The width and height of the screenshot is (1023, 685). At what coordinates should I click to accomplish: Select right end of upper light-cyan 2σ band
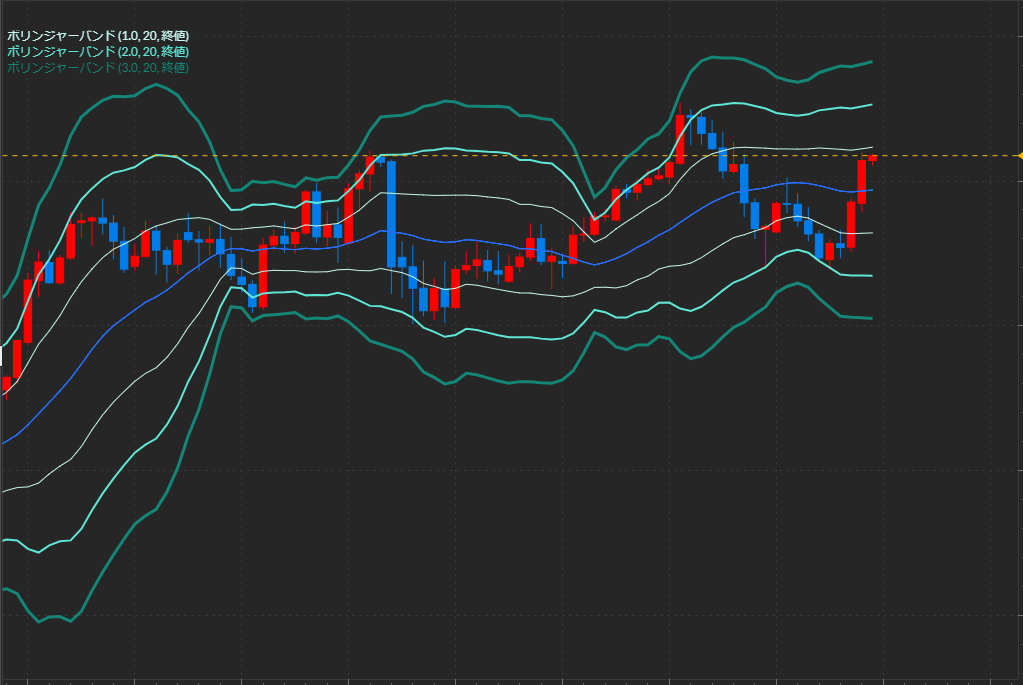[x=870, y=105]
